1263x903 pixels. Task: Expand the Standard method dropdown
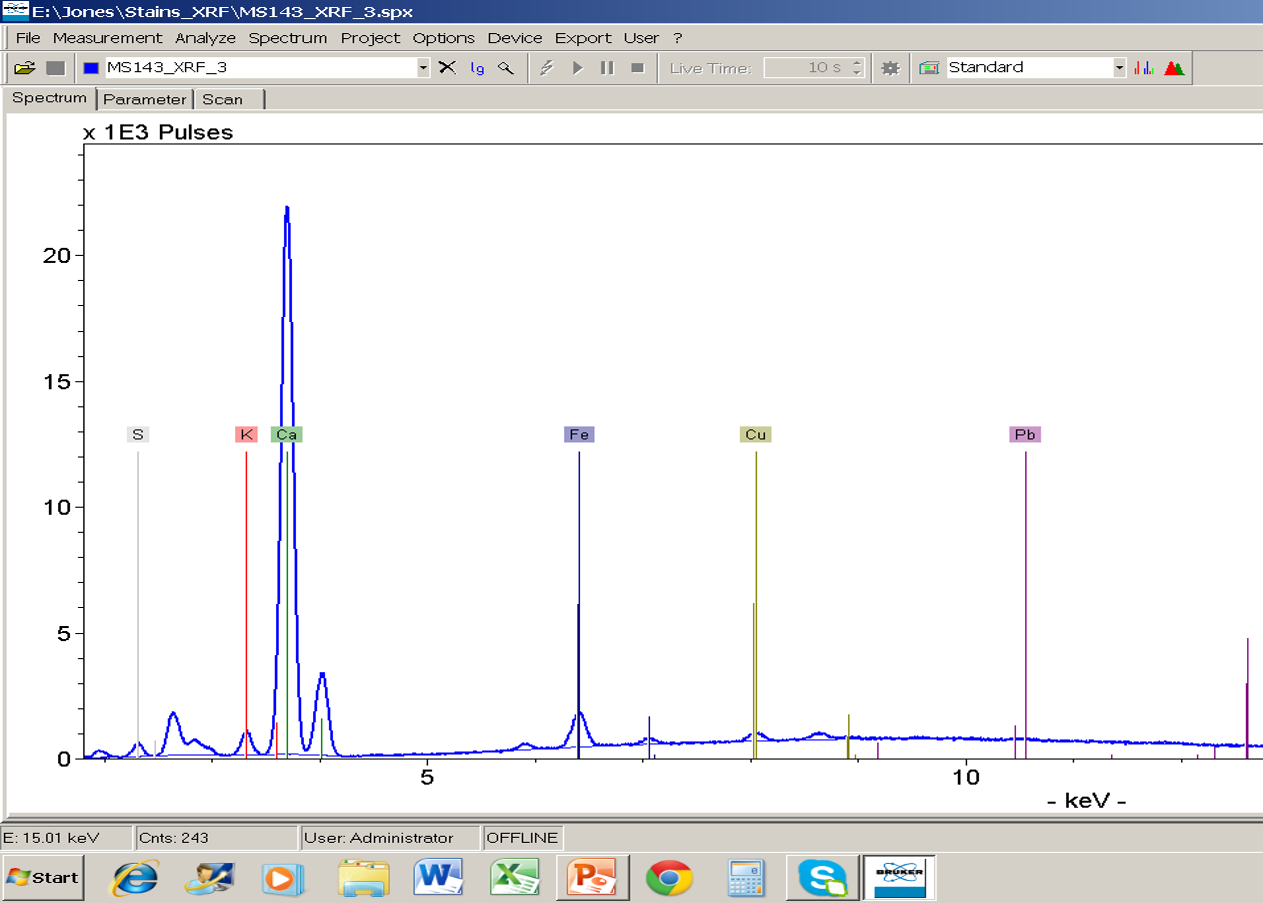(x=1119, y=68)
